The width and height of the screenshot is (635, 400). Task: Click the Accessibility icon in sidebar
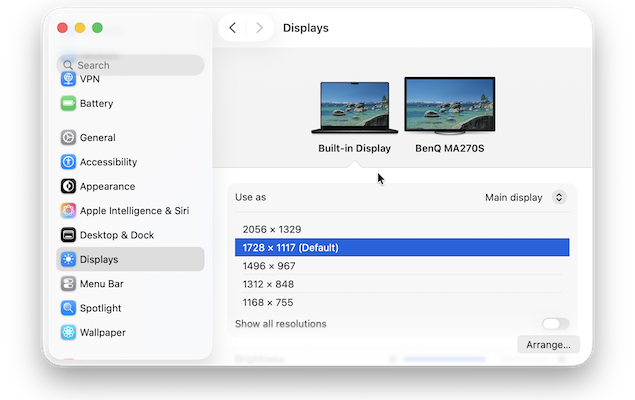(68, 162)
